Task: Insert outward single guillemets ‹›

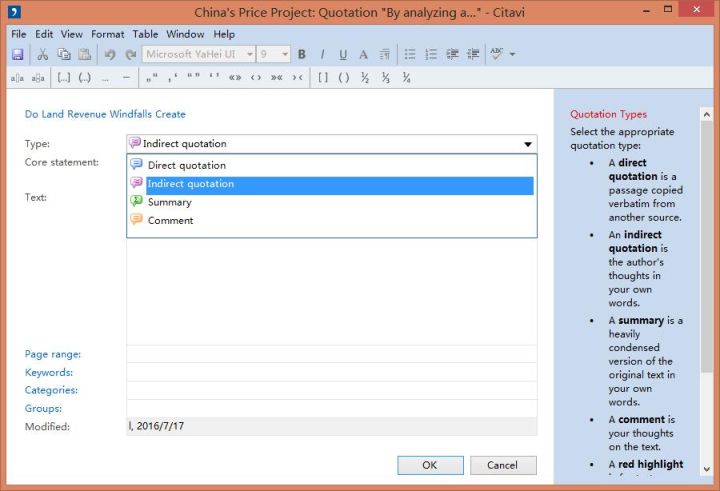Action: (x=256, y=78)
